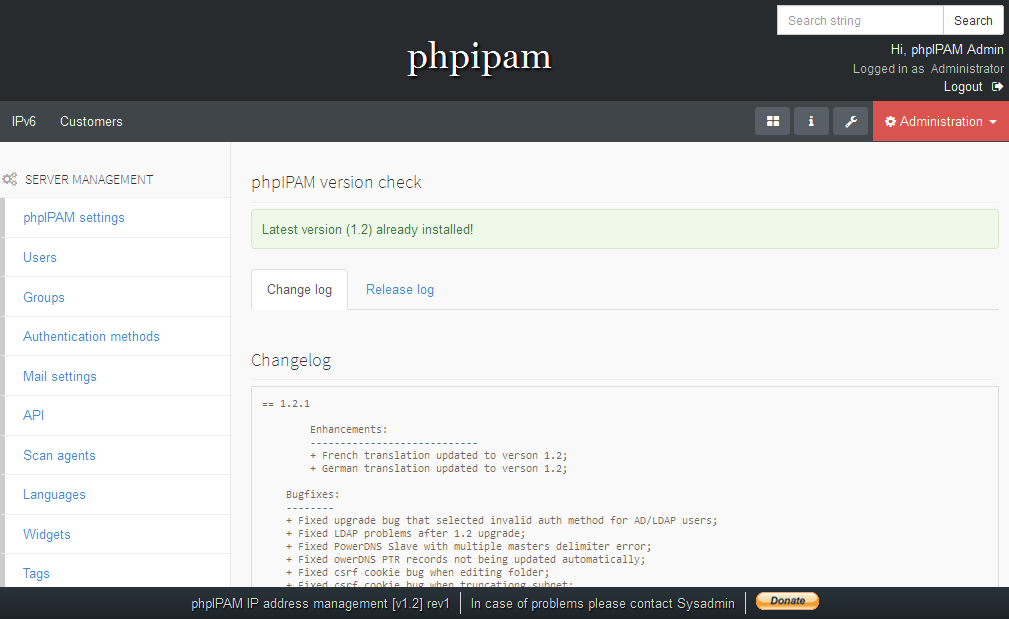Select the Change log tab

(x=299, y=290)
